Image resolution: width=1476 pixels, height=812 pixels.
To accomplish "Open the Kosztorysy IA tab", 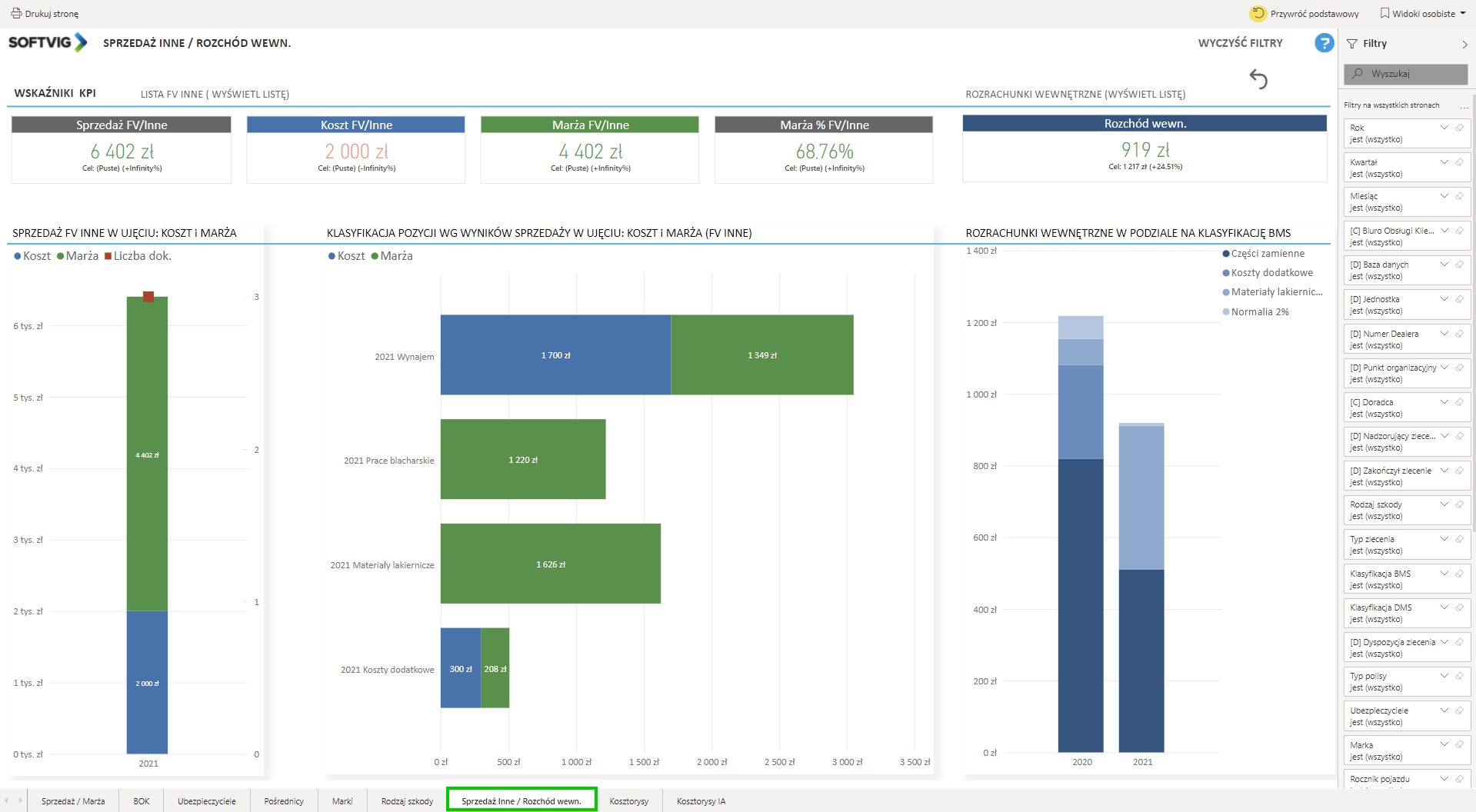I will tap(701, 801).
